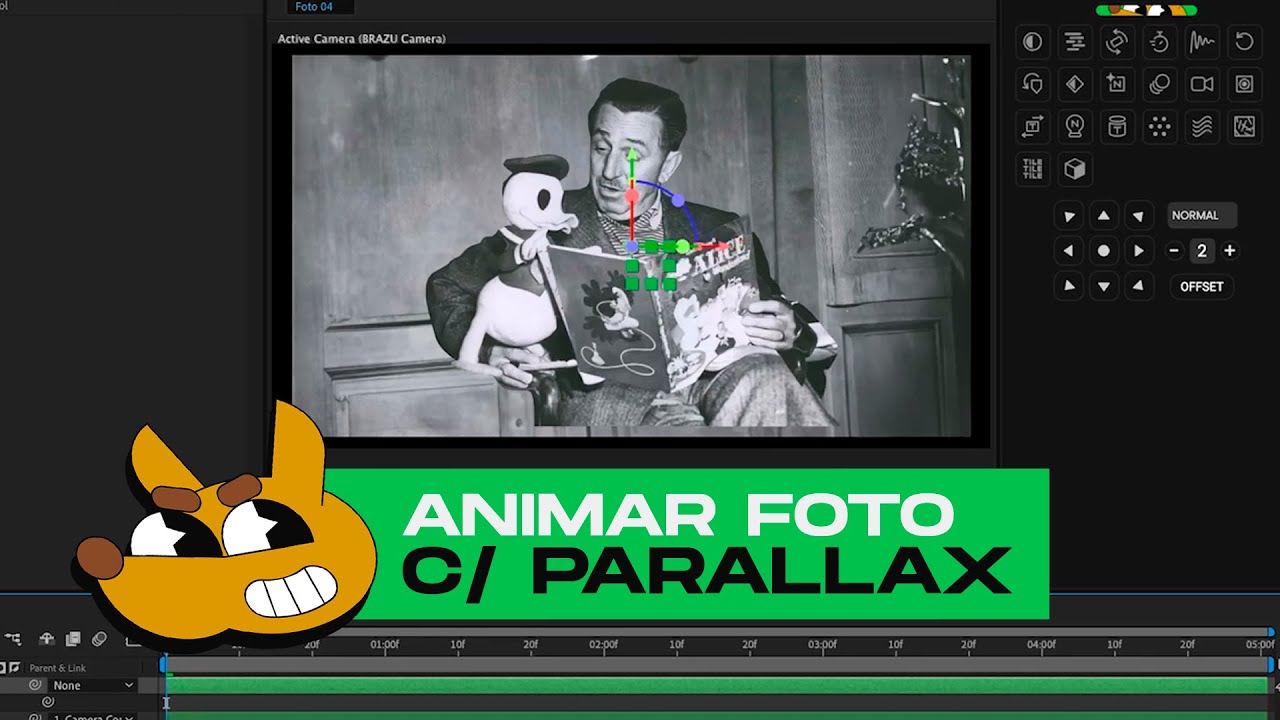Toggle the timeline motion blur switch
The image size is (1280, 720).
point(99,639)
